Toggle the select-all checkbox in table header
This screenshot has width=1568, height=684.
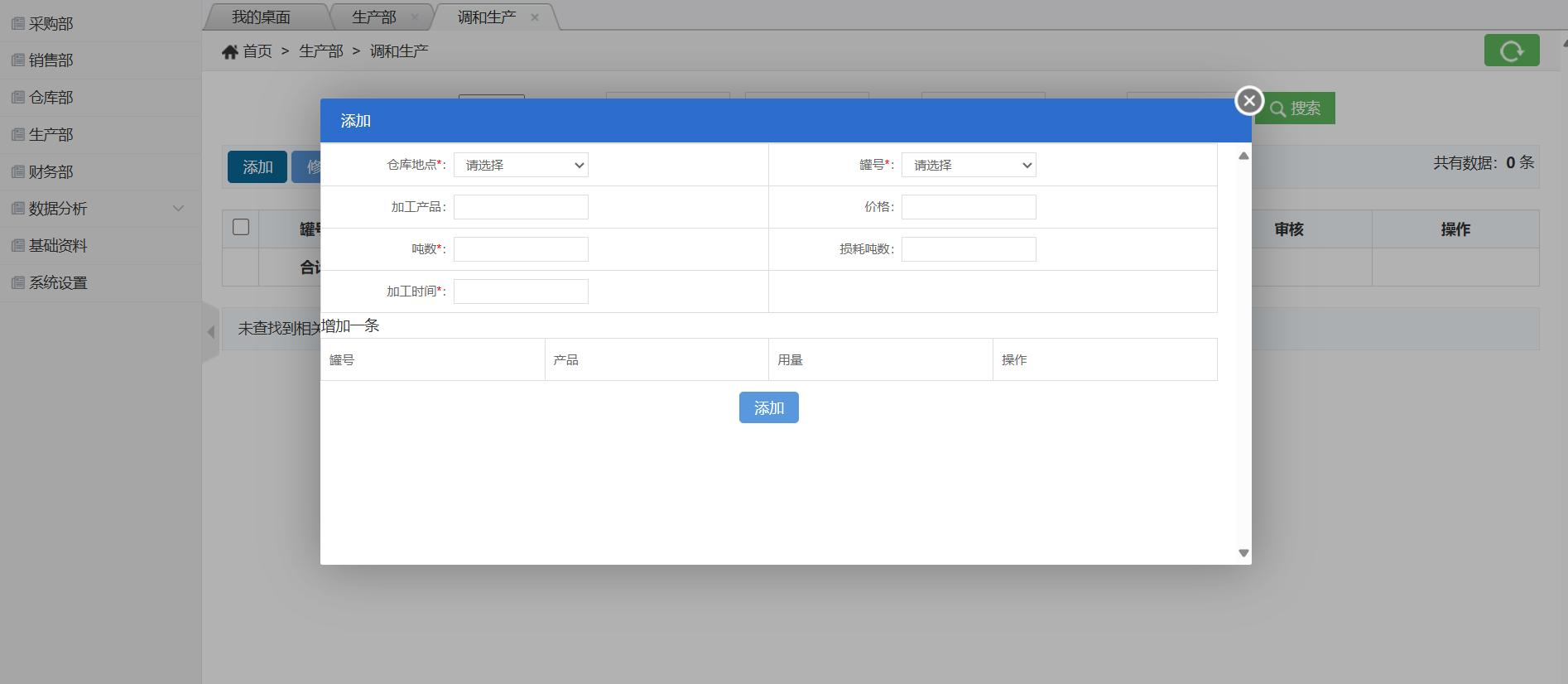coord(241,227)
